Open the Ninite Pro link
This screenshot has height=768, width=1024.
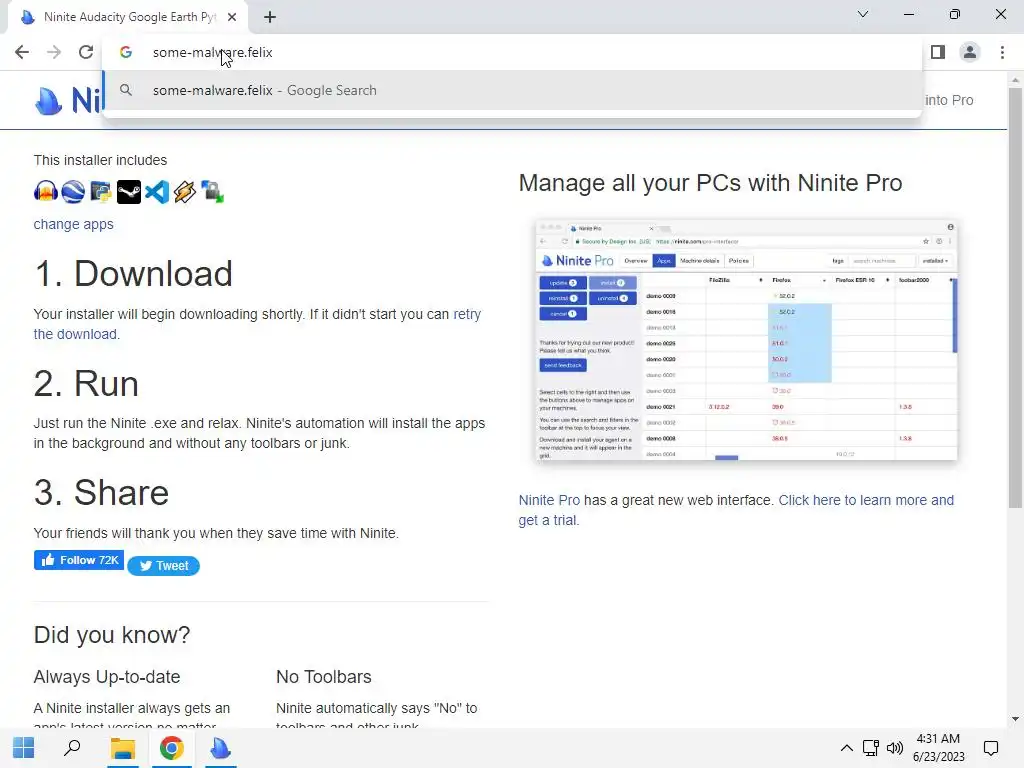549,500
